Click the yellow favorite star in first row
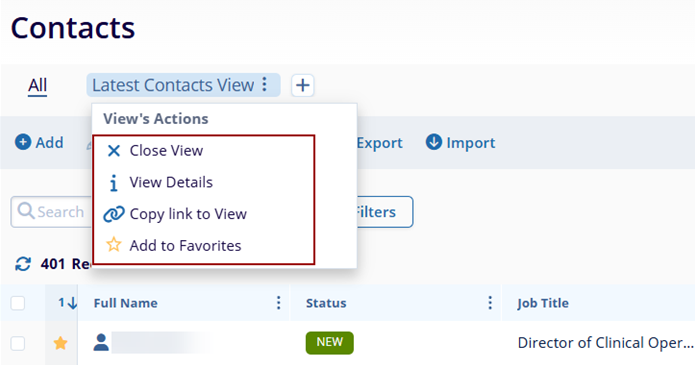The image size is (695, 365). tap(61, 343)
